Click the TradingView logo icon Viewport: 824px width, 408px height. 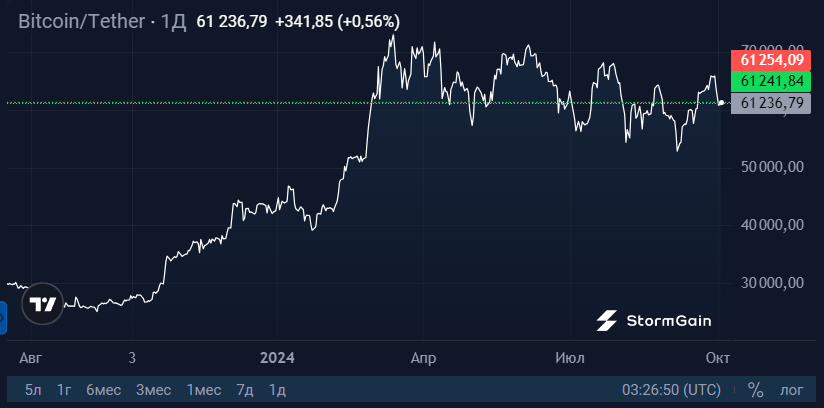coord(42,304)
